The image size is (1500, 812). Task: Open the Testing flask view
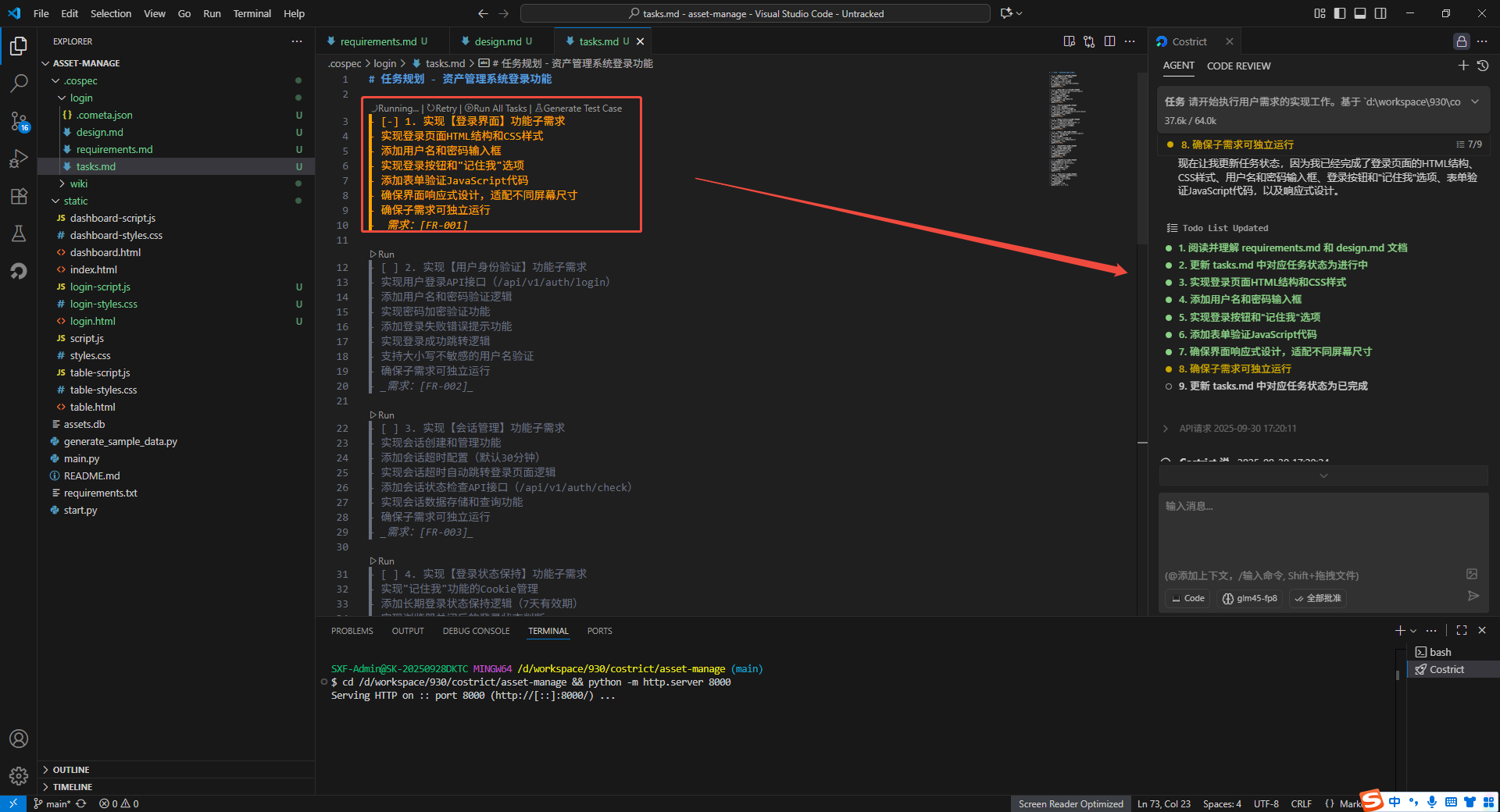click(19, 233)
